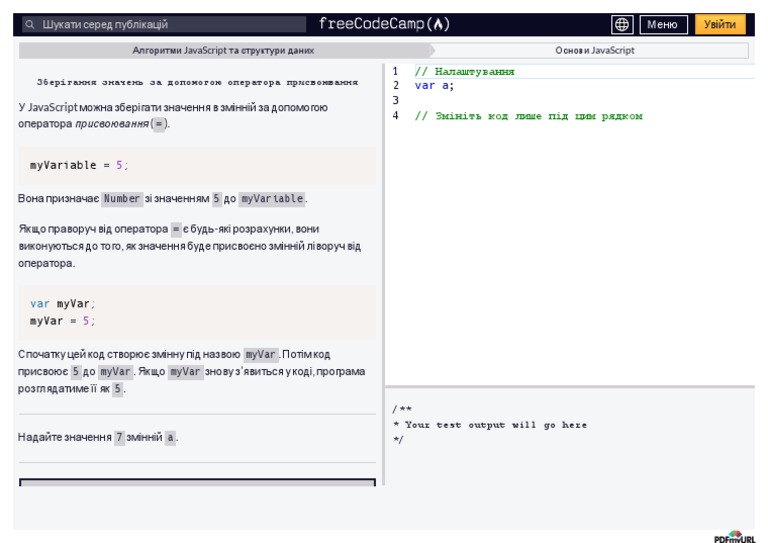The width and height of the screenshot is (768, 543).
Task: Click the inline 'Number' code label
Action: (x=122, y=199)
